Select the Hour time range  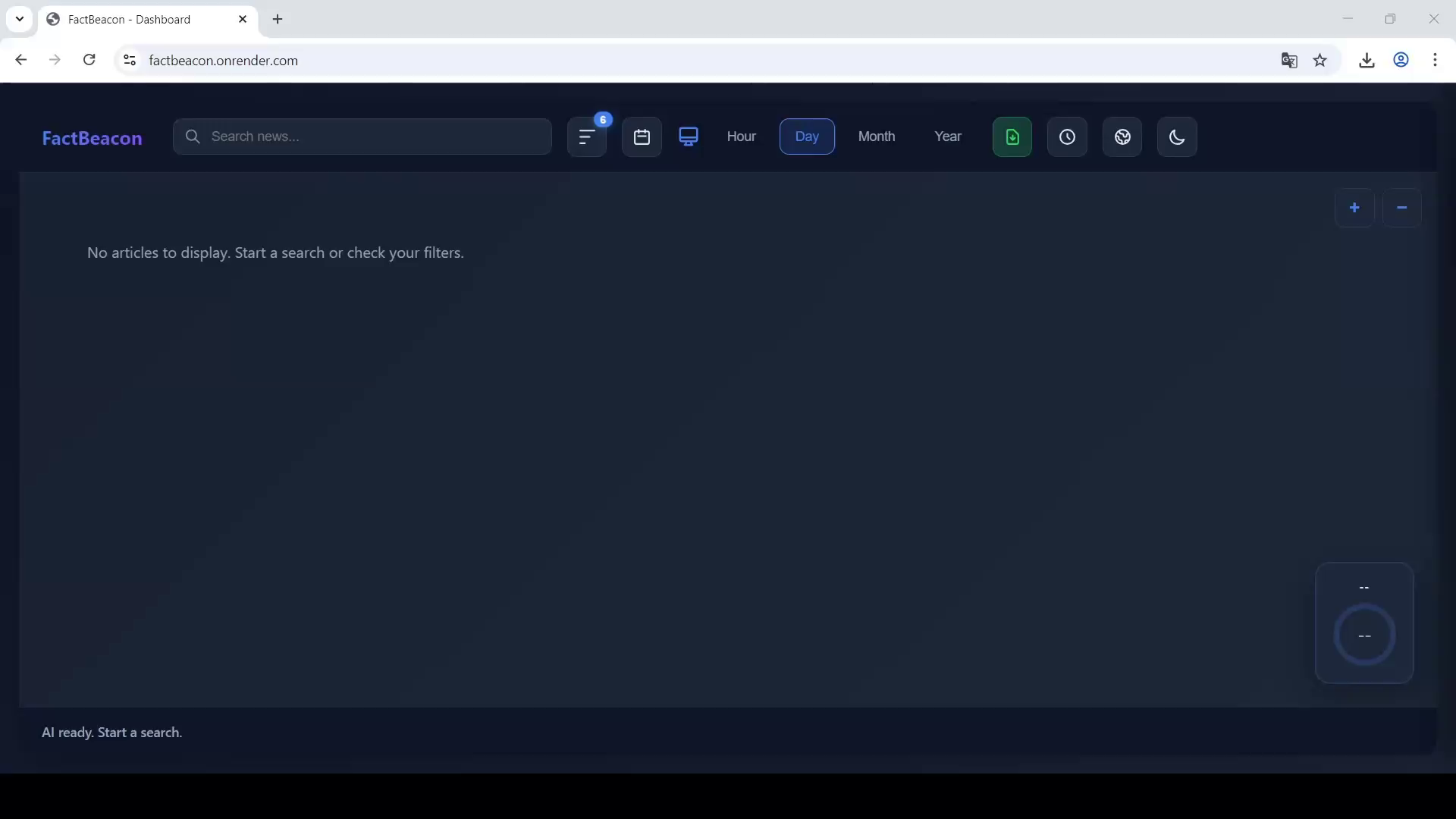pyautogui.click(x=741, y=136)
